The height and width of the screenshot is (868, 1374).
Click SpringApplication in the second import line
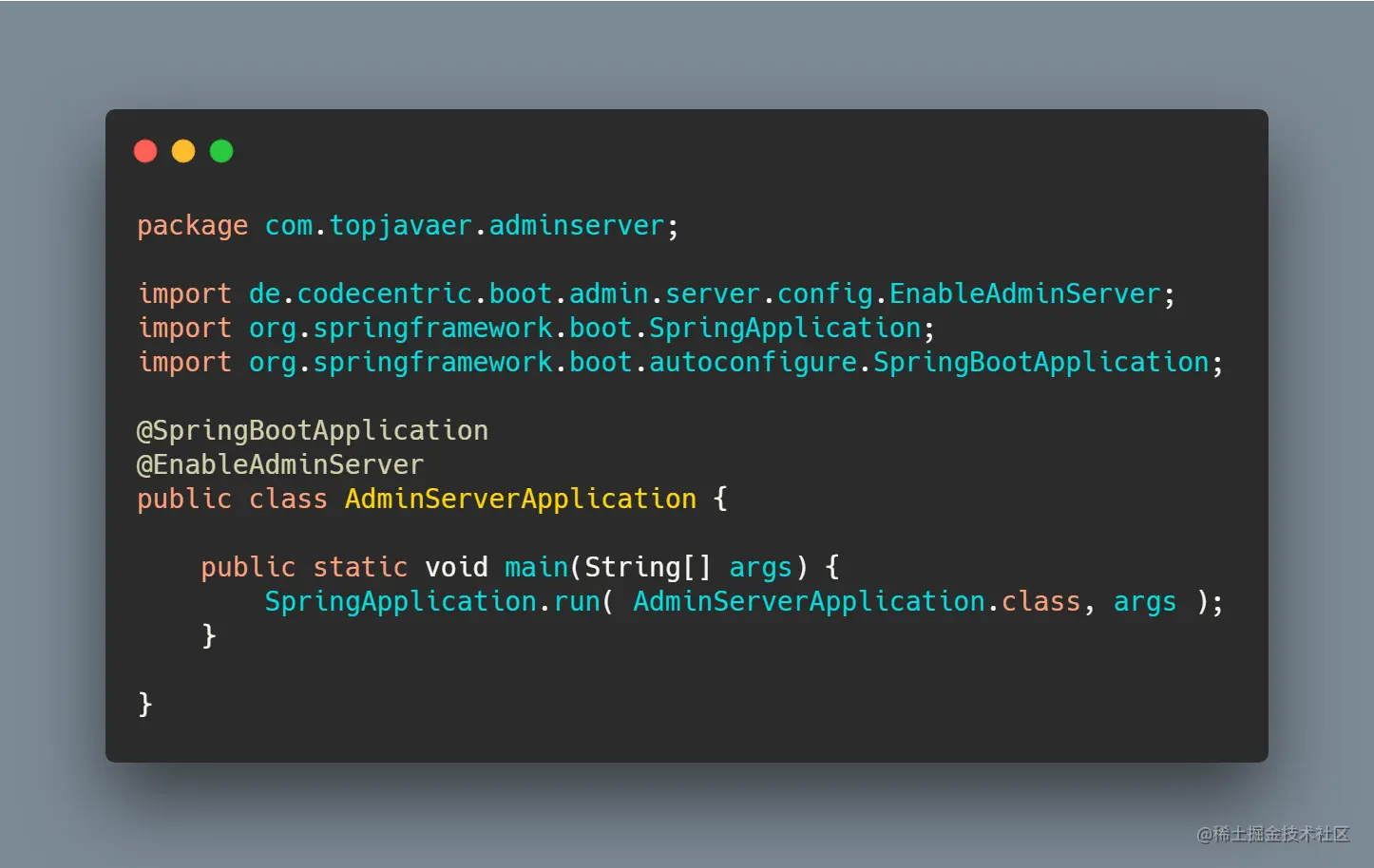coord(785,328)
